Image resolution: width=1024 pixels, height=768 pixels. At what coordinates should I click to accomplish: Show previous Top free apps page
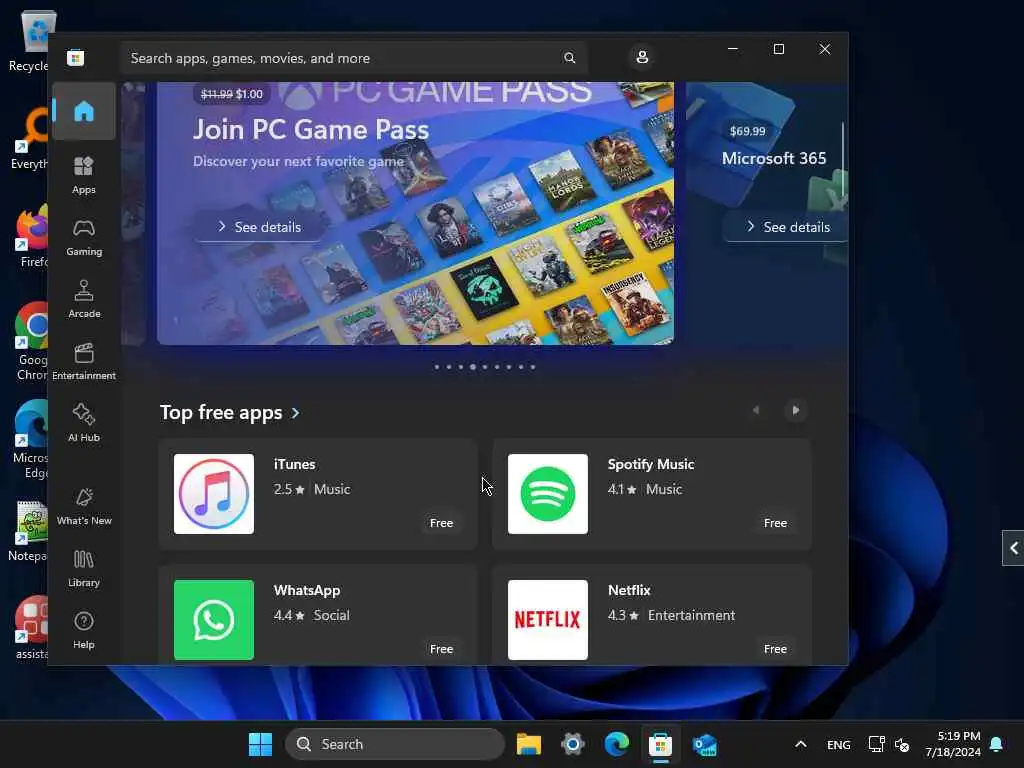click(x=756, y=410)
